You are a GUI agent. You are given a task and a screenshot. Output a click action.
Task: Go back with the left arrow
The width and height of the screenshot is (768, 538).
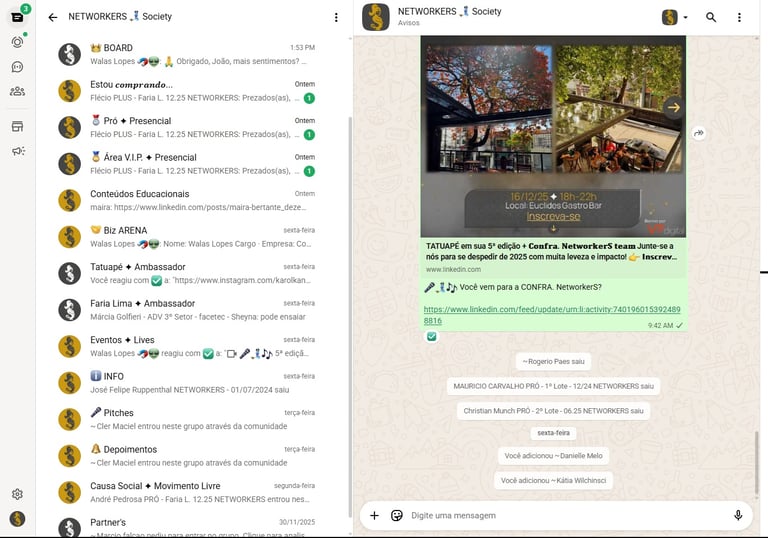point(53,17)
